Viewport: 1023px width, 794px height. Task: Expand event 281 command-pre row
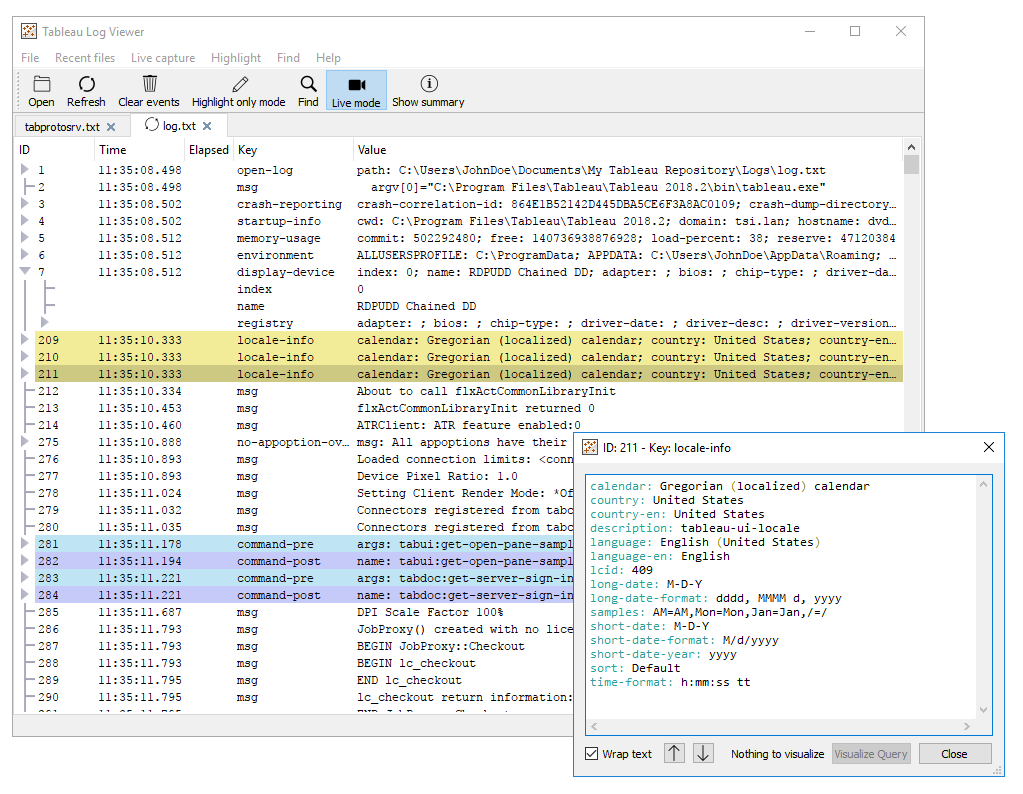tap(25, 544)
